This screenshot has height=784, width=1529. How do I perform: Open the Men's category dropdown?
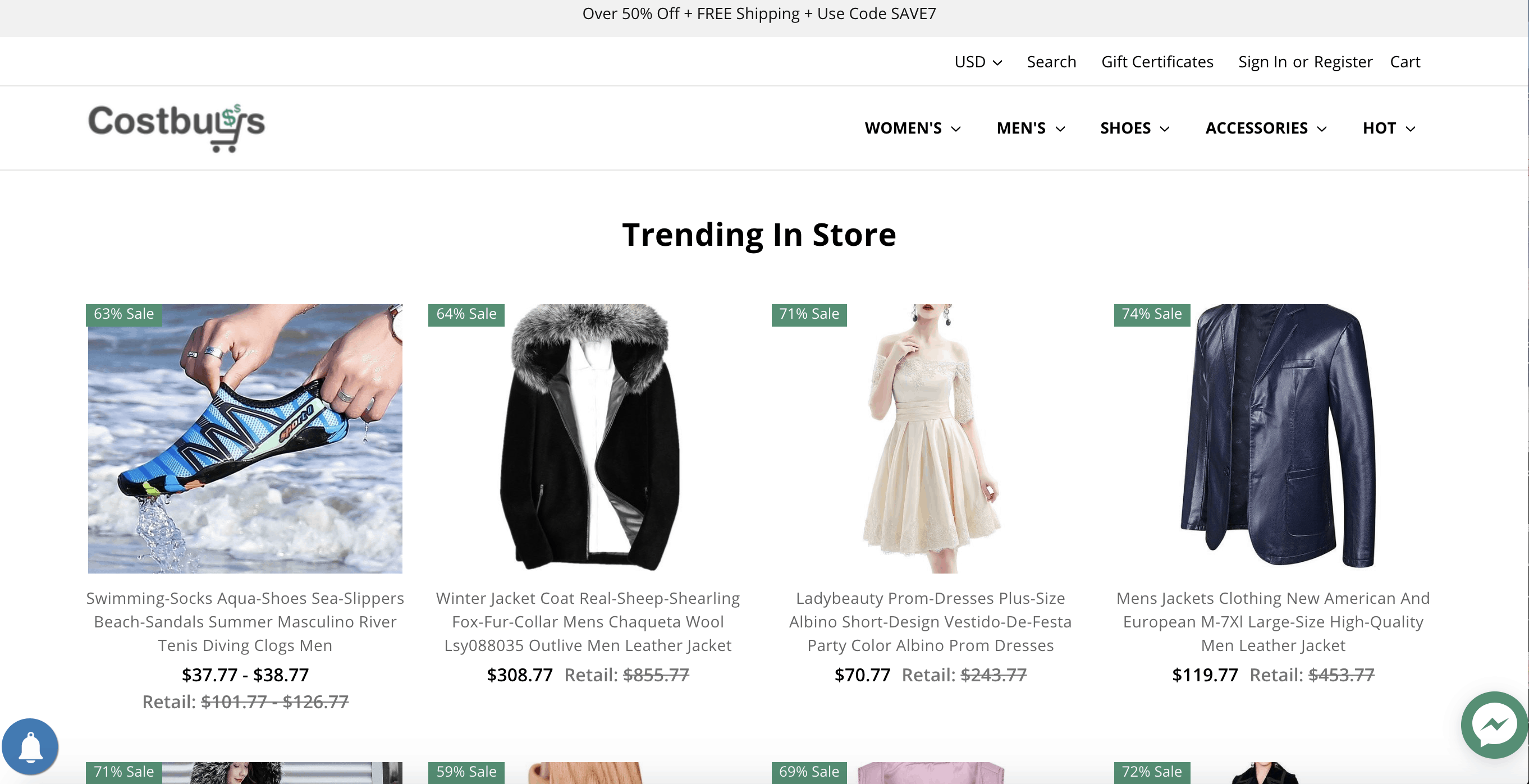(1031, 128)
